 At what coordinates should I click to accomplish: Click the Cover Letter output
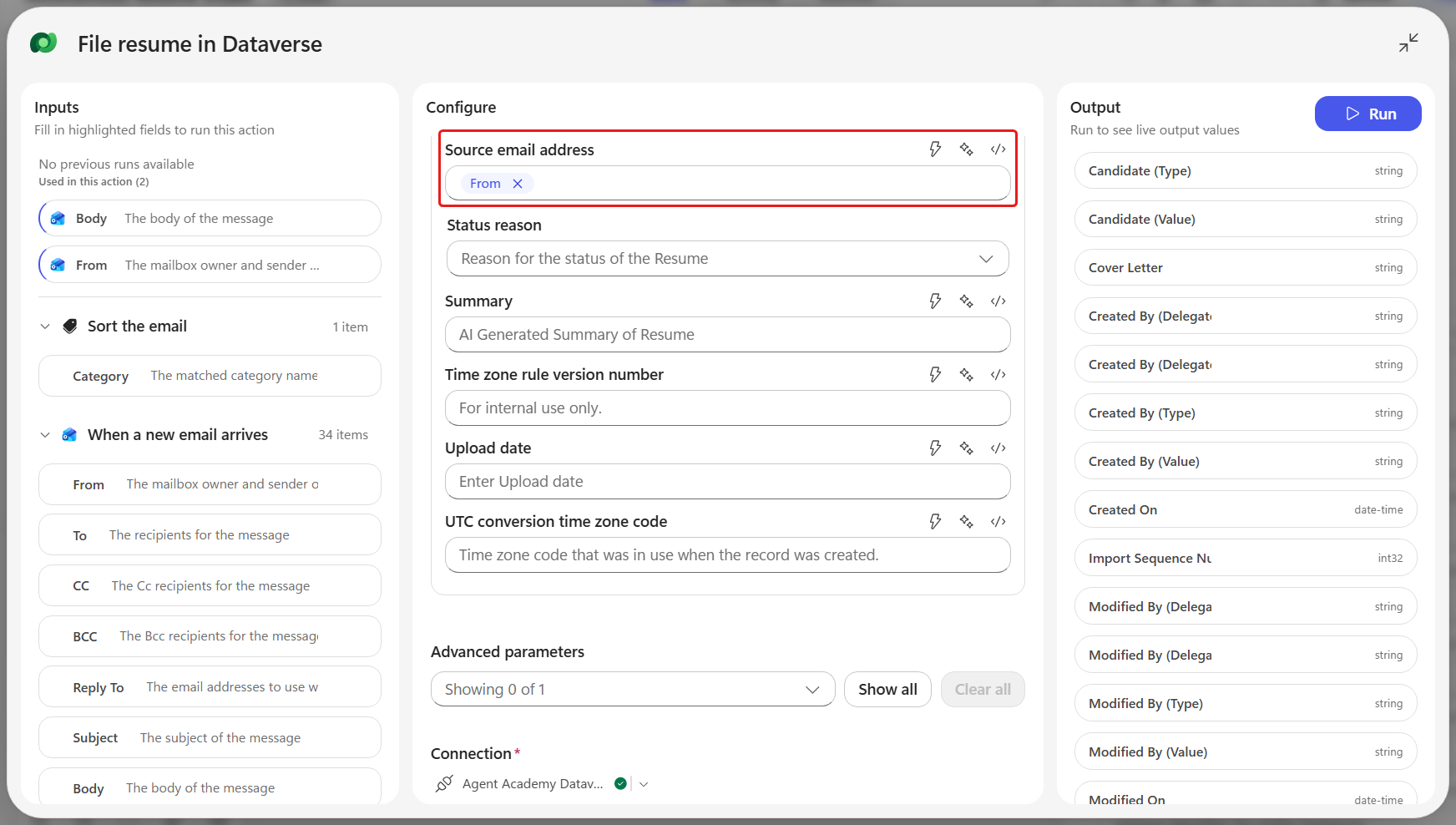(1246, 267)
